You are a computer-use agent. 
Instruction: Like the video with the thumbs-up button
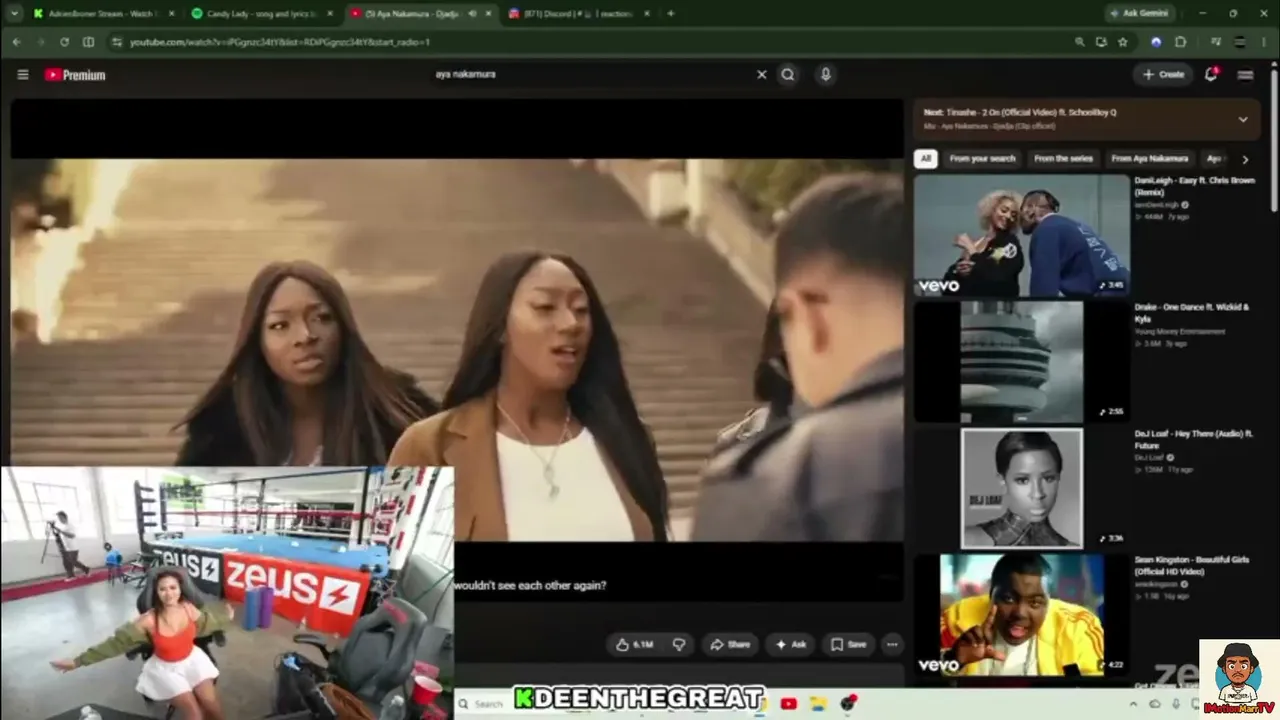635,644
